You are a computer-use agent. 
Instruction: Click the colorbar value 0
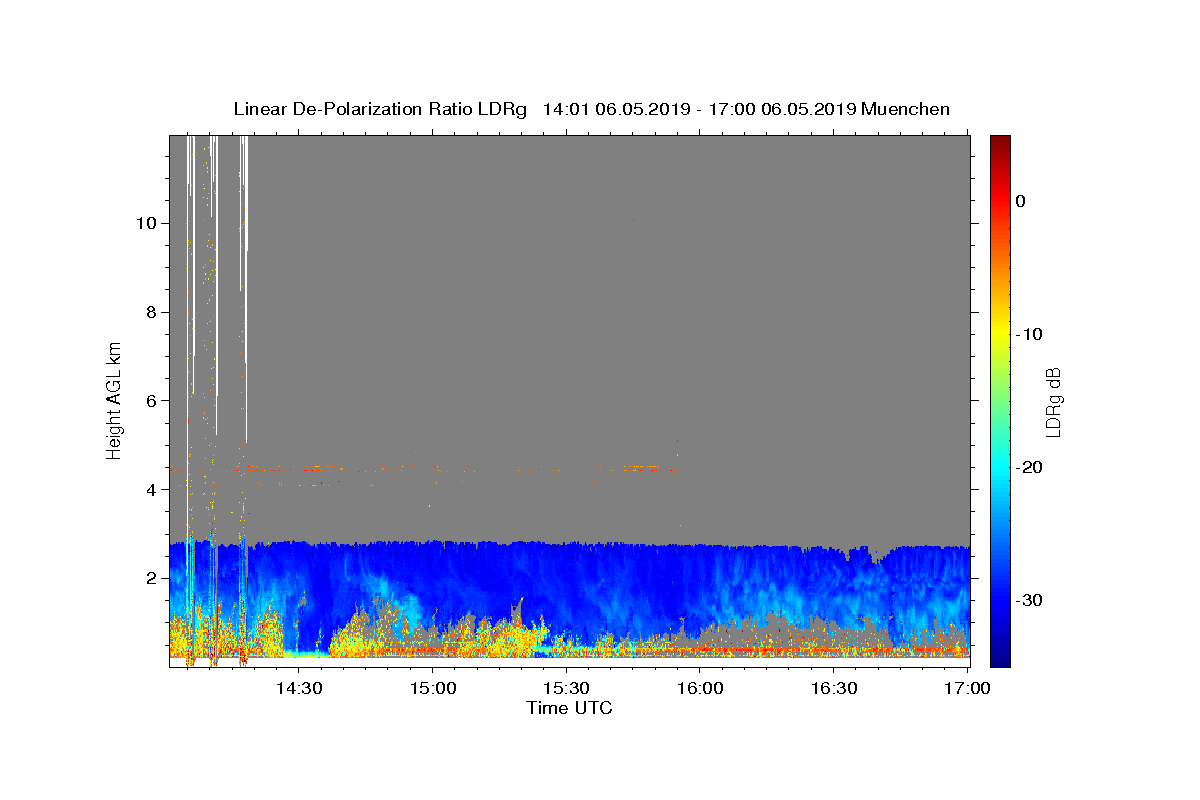pyautogui.click(x=1020, y=201)
